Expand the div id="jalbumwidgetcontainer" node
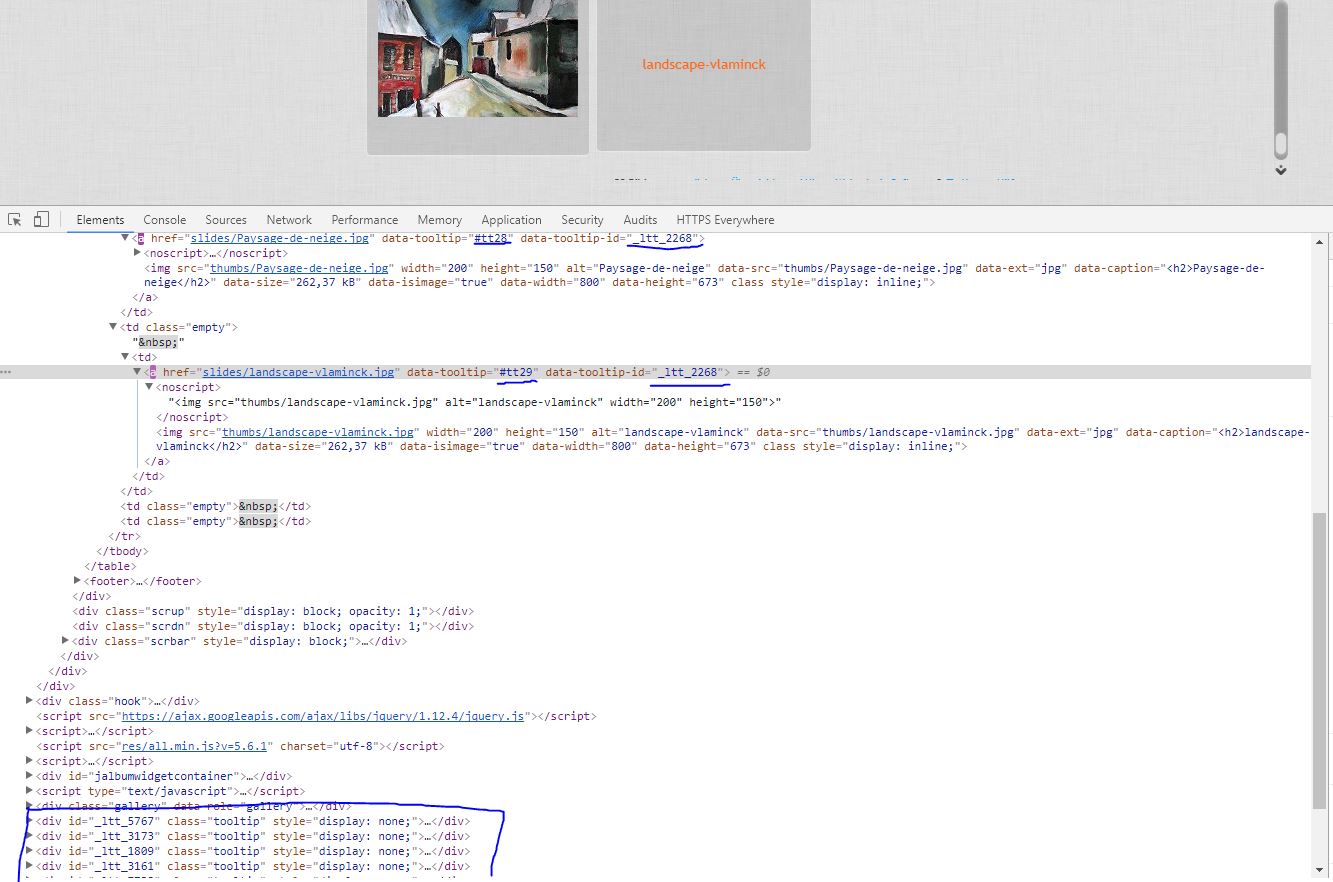Image resolution: width=1333 pixels, height=882 pixels. 30,776
